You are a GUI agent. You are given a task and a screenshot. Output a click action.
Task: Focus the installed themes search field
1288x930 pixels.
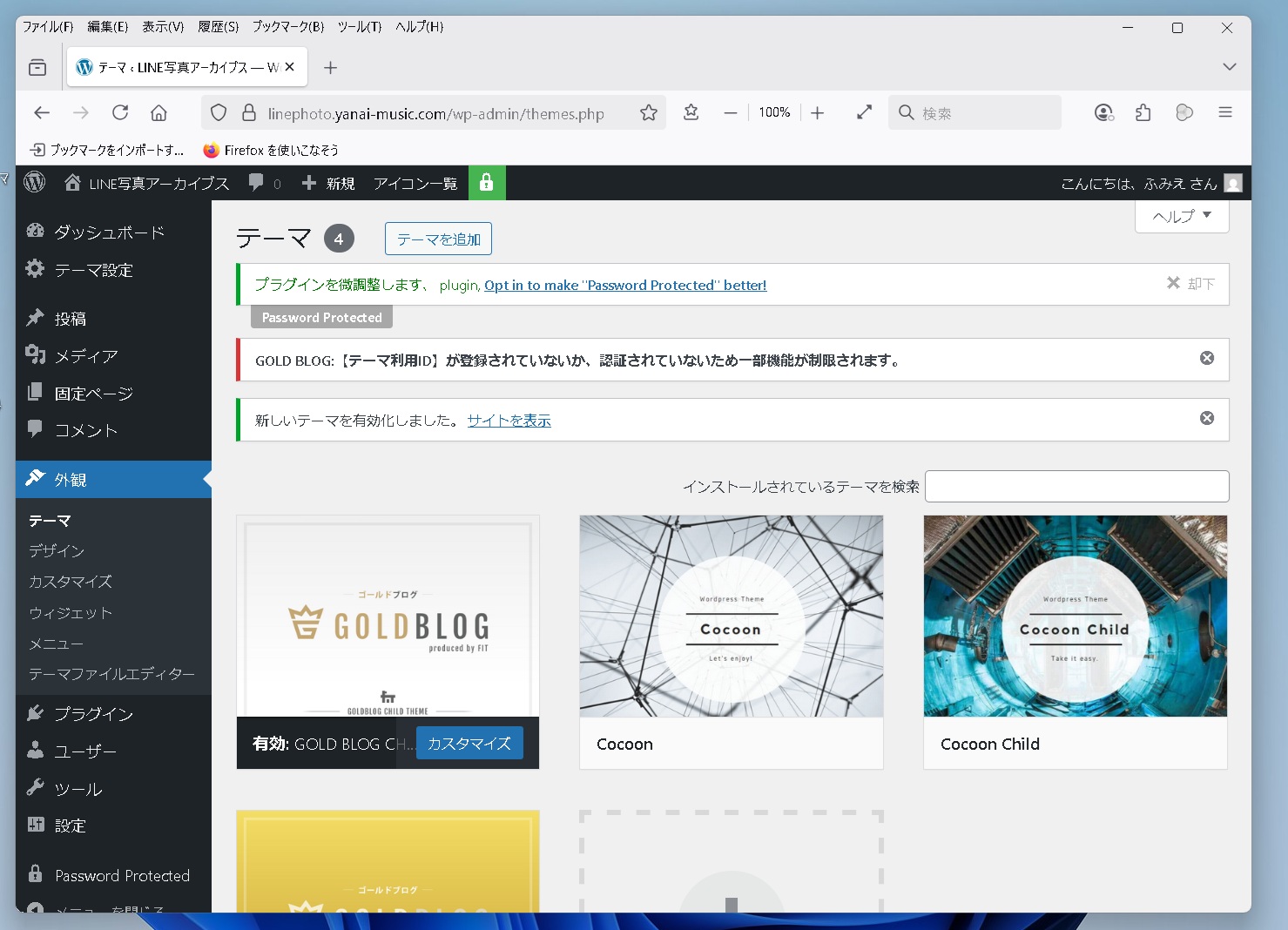coord(1077,486)
